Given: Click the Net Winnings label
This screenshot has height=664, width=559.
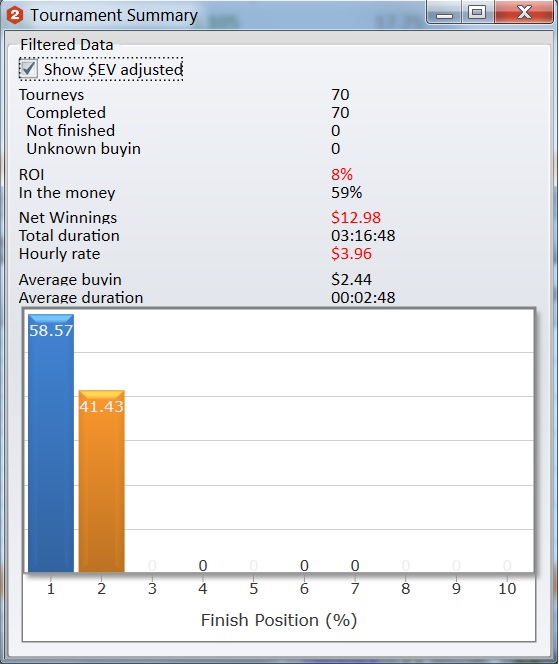Looking at the screenshot, I should (x=68, y=218).
